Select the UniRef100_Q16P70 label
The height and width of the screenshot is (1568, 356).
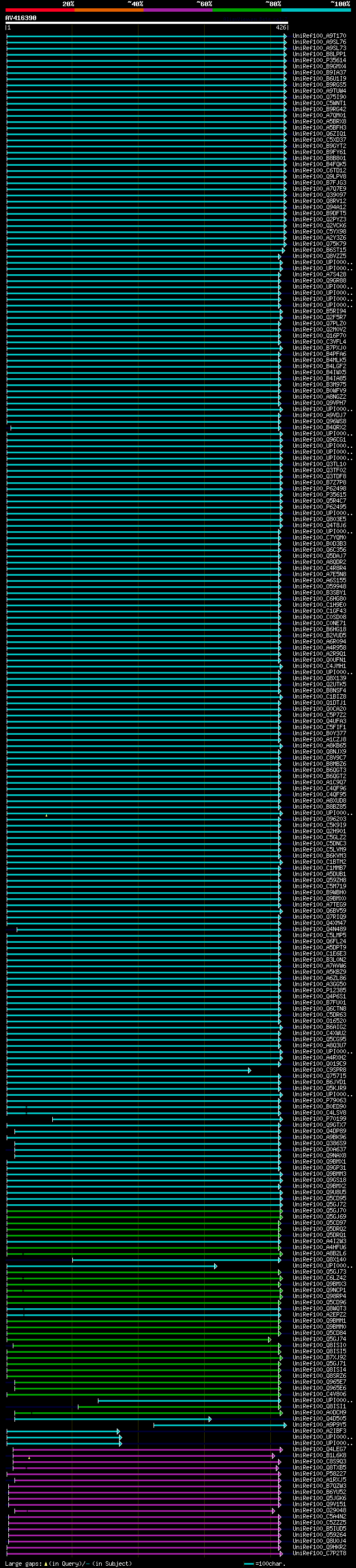(x=319, y=336)
